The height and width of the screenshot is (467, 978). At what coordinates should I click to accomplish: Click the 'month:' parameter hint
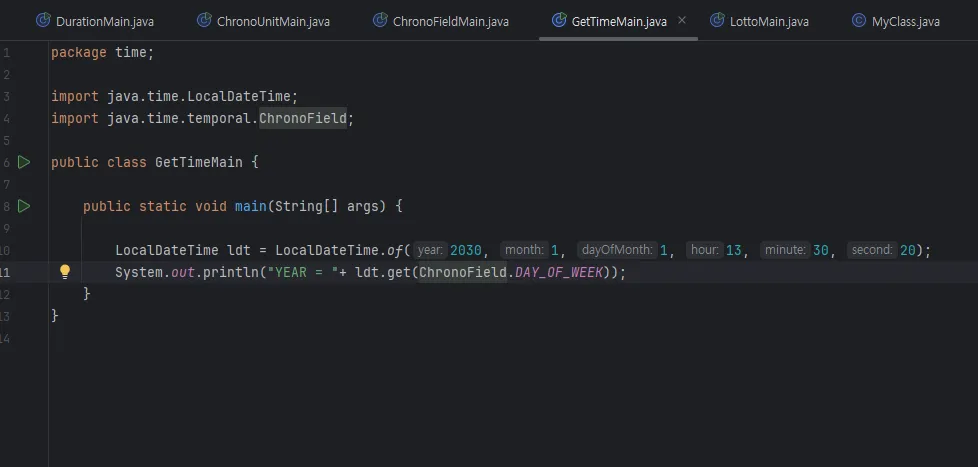coord(524,250)
